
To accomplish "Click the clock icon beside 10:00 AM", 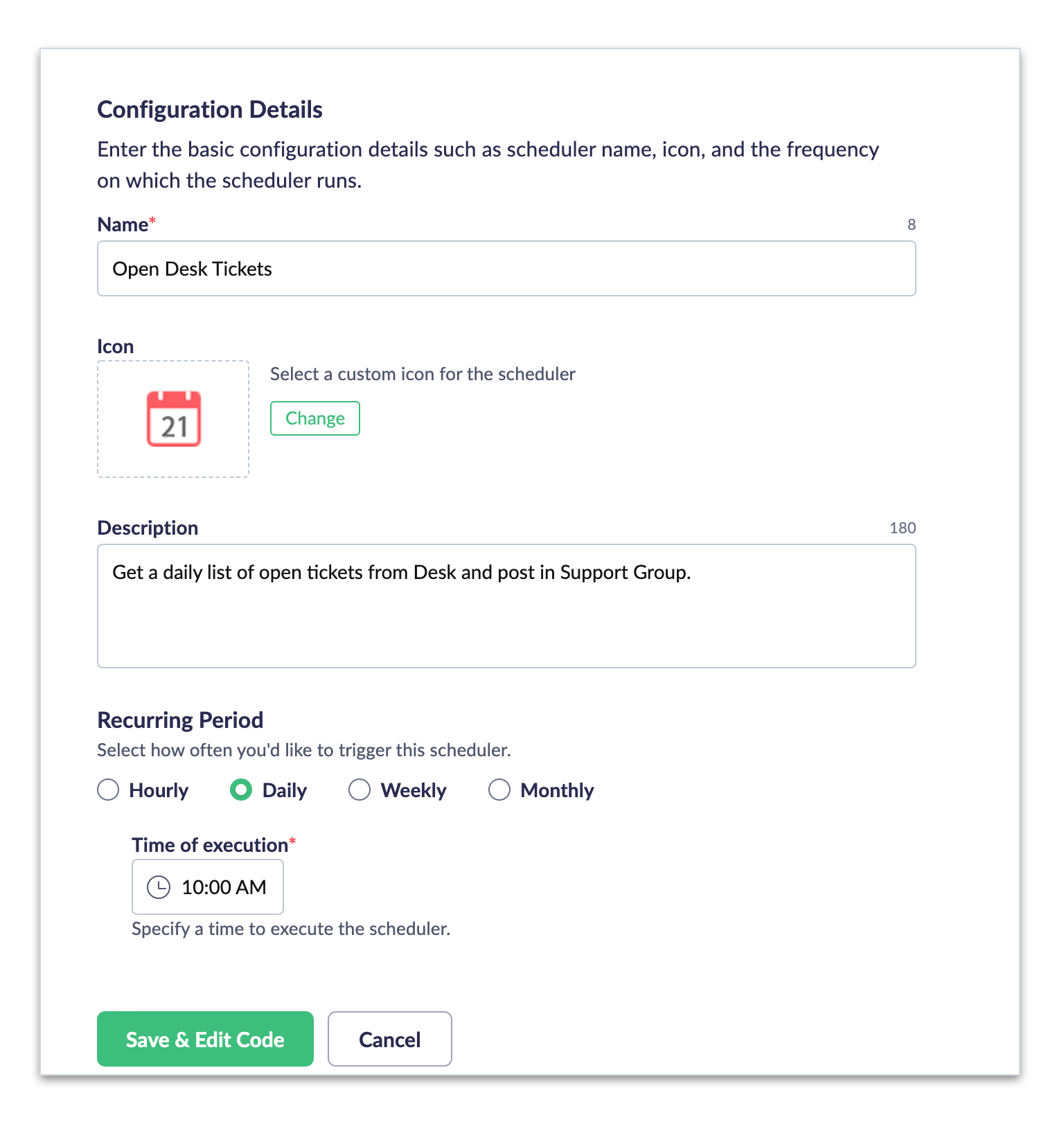I will pos(159,887).
